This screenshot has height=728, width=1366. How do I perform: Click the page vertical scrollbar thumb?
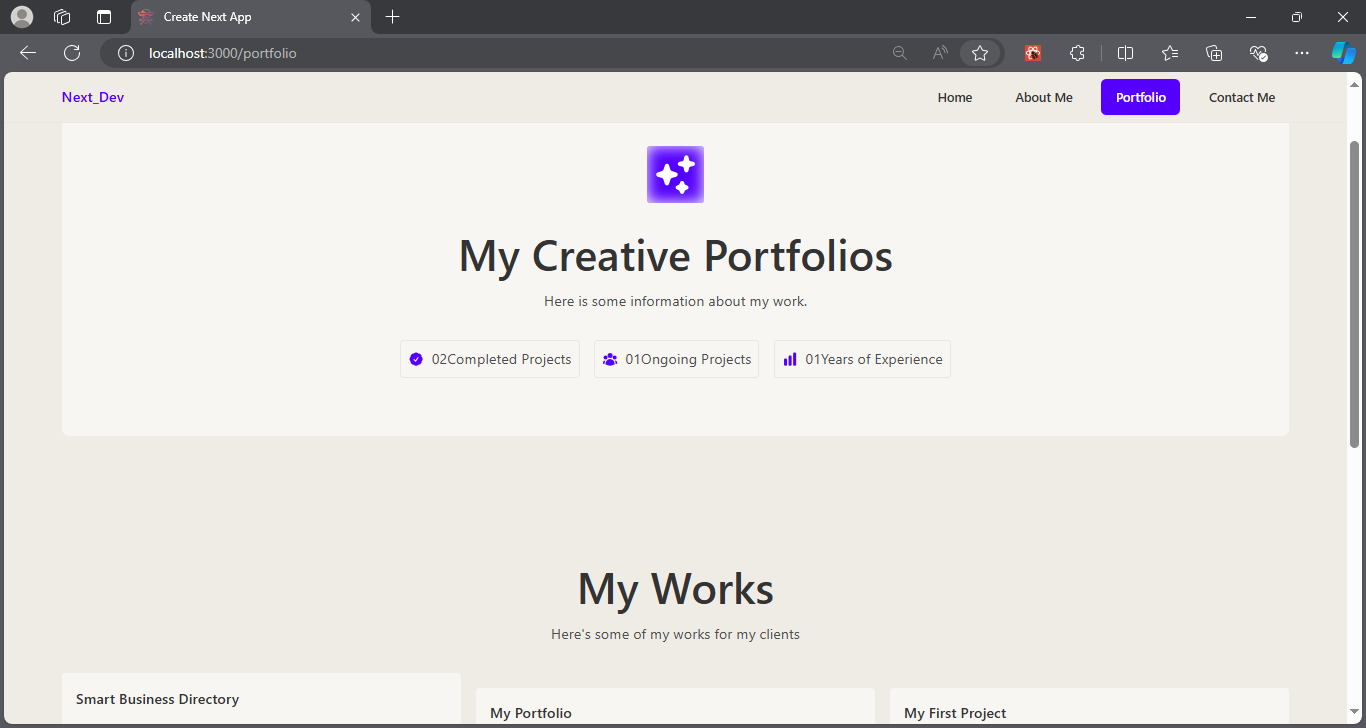(1355, 294)
